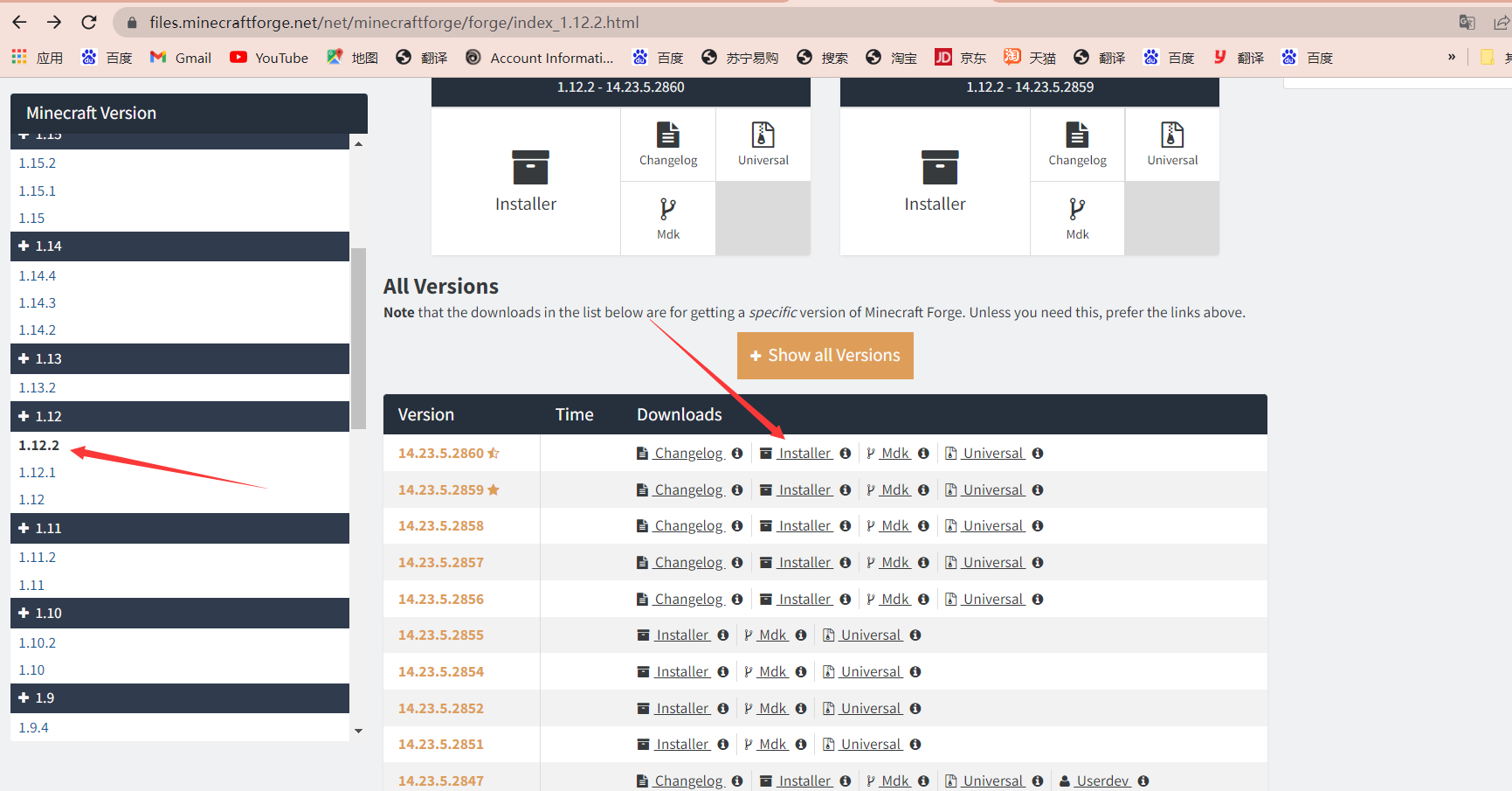Download Universal for version 14.23.5.2851
Image resolution: width=1512 pixels, height=791 pixels.
coord(863,745)
